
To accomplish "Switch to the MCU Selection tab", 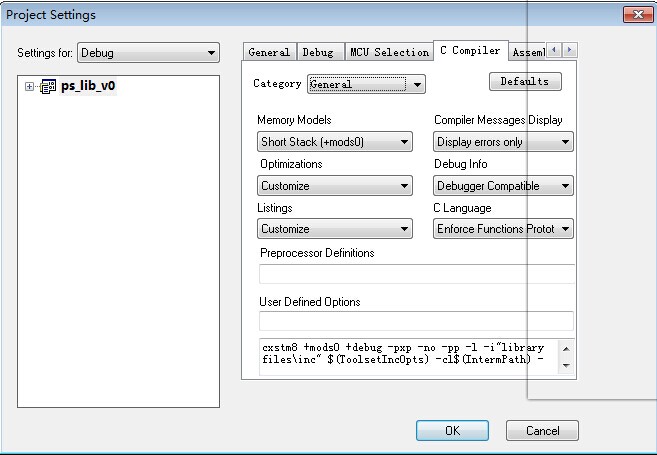I will coord(388,52).
